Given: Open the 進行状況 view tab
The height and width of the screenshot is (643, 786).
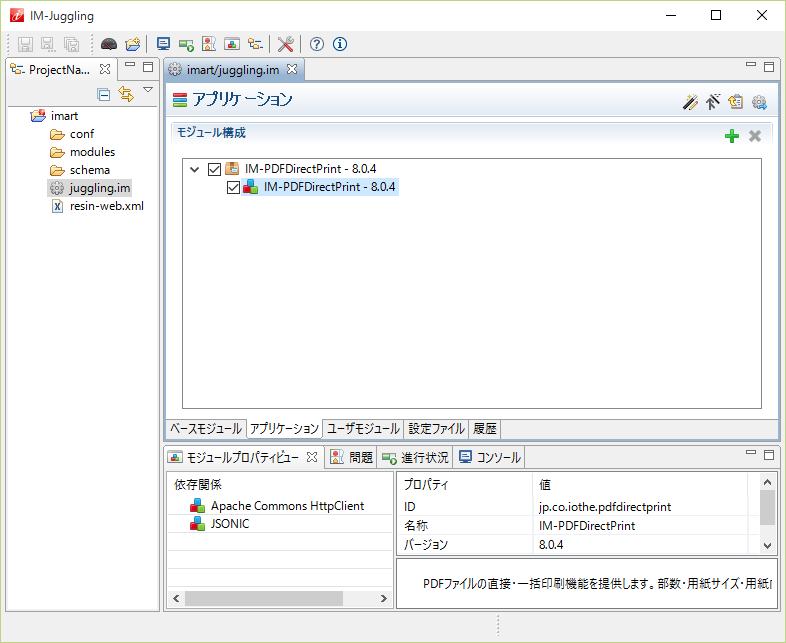Looking at the screenshot, I should point(415,457).
